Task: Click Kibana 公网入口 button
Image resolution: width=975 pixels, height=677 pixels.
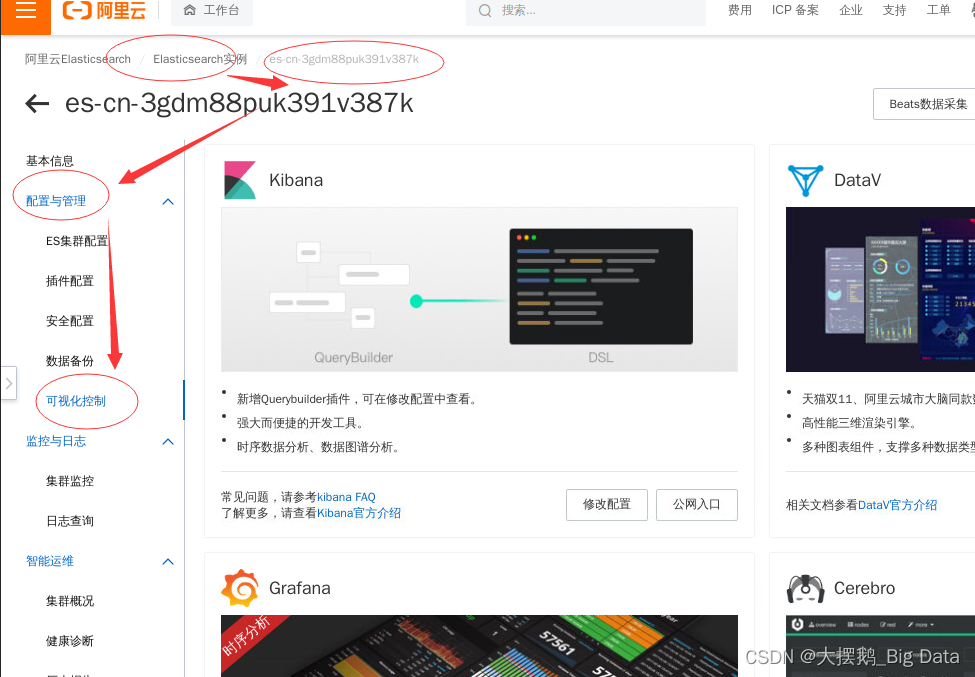Action: pyautogui.click(x=696, y=505)
